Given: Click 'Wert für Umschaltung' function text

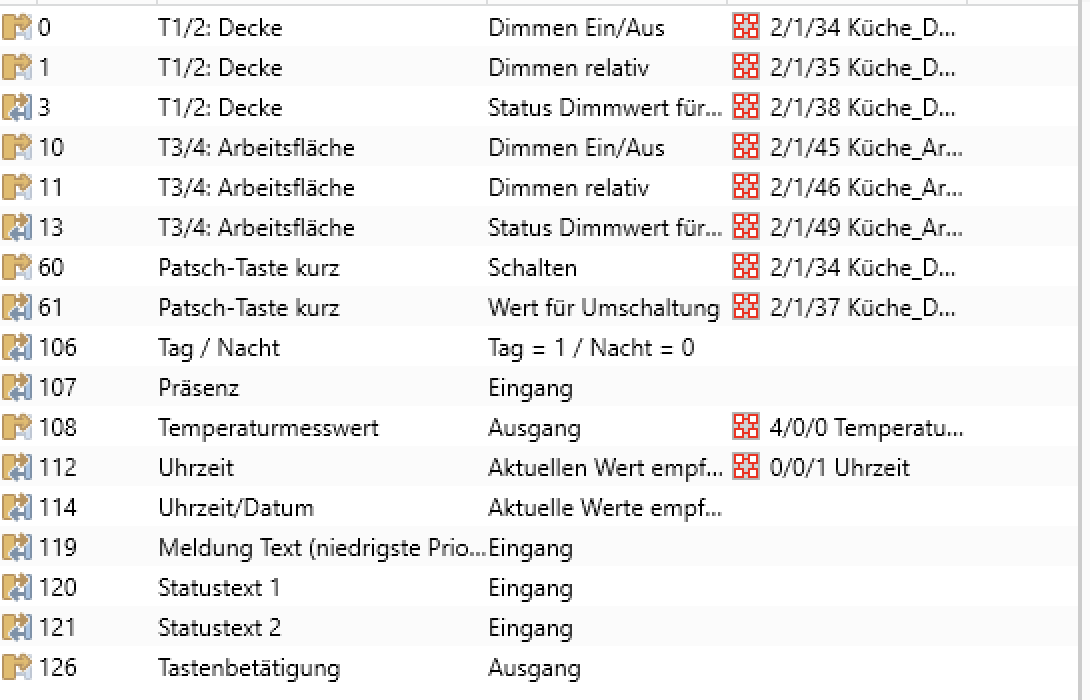Looking at the screenshot, I should coord(603,308).
